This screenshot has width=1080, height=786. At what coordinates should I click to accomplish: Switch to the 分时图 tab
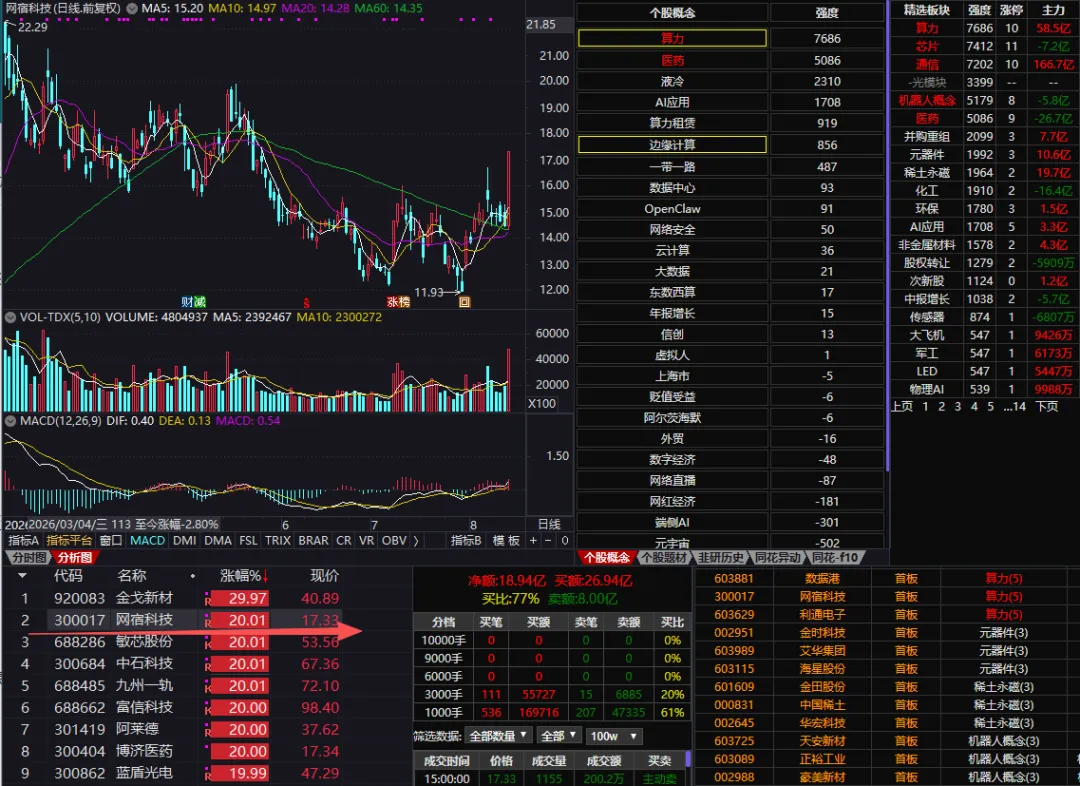click(28, 557)
